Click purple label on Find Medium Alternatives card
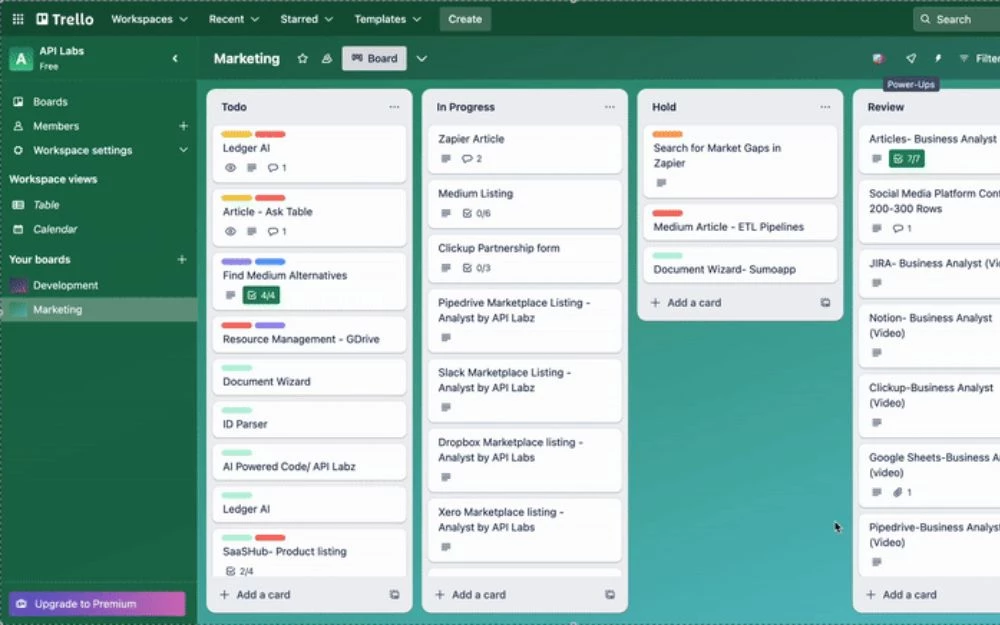Image resolution: width=1000 pixels, height=625 pixels. tap(237, 262)
